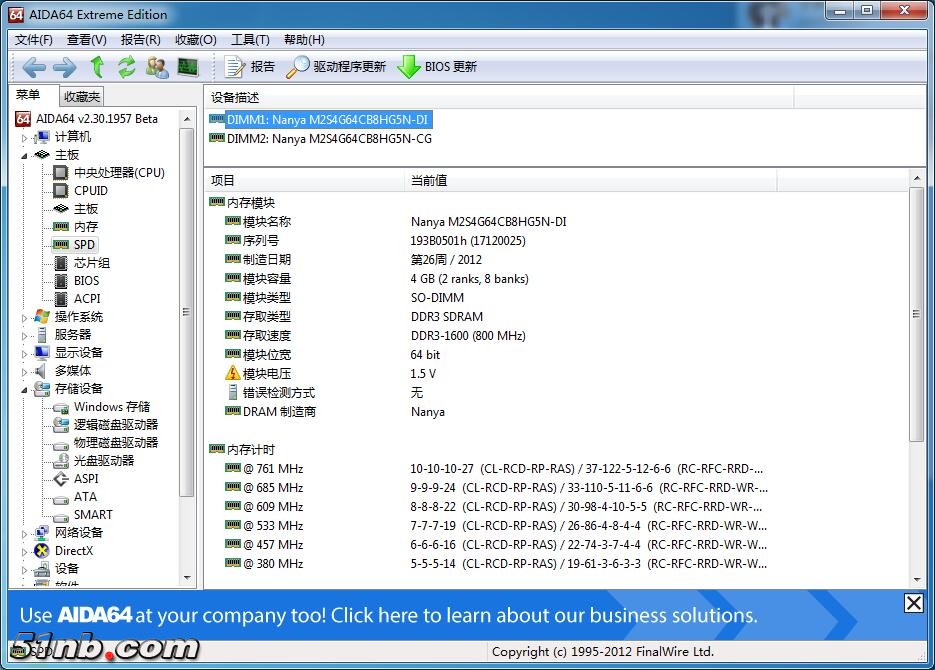
Task: Expand the 多媒体 tree node
Action: tap(24, 371)
